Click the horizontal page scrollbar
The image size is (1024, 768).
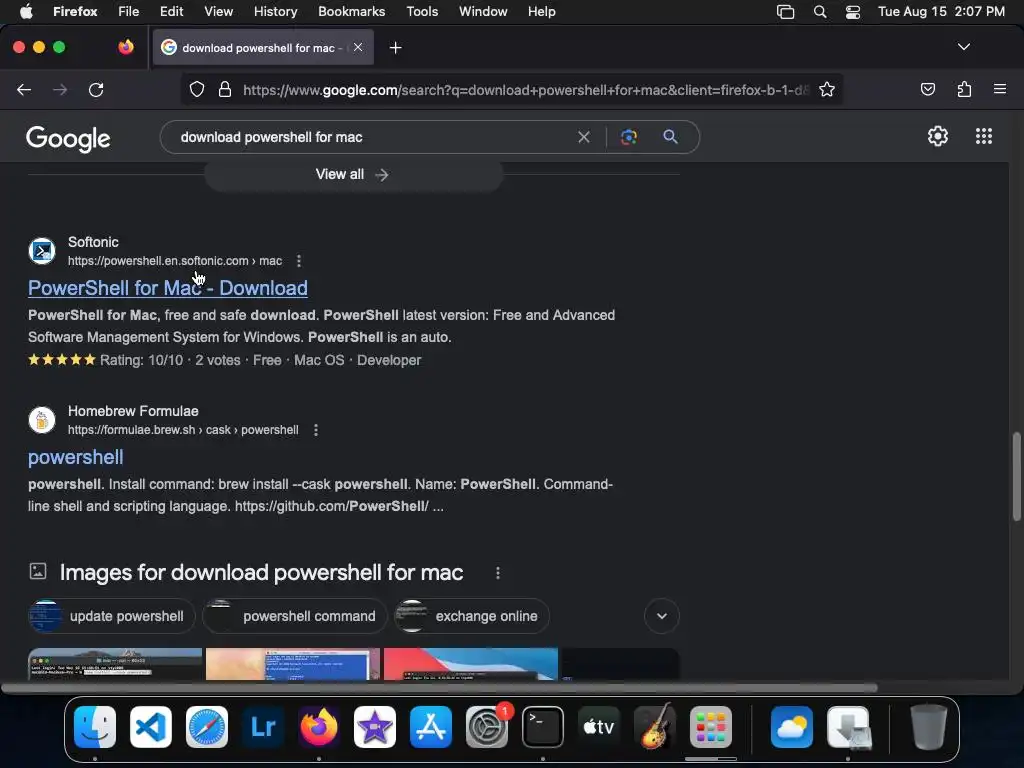pos(439,688)
